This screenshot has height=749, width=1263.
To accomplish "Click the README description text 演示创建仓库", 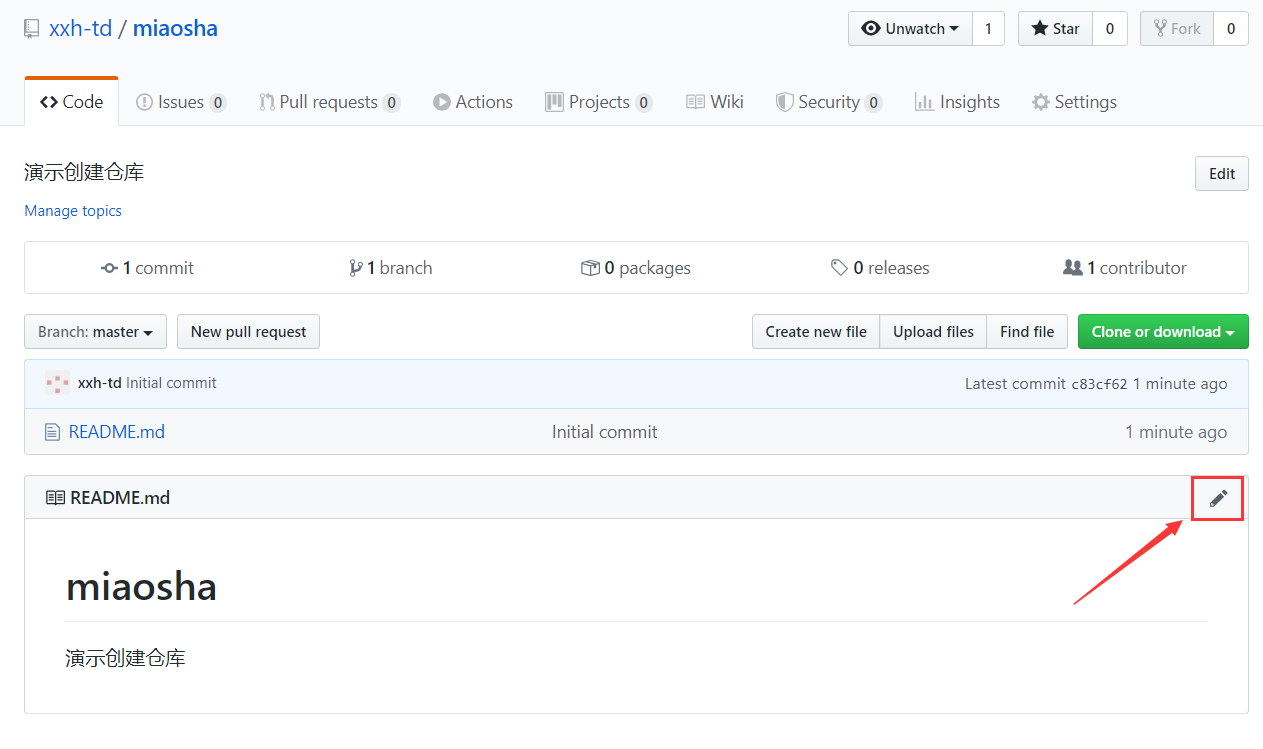I will pyautogui.click(x=125, y=658).
